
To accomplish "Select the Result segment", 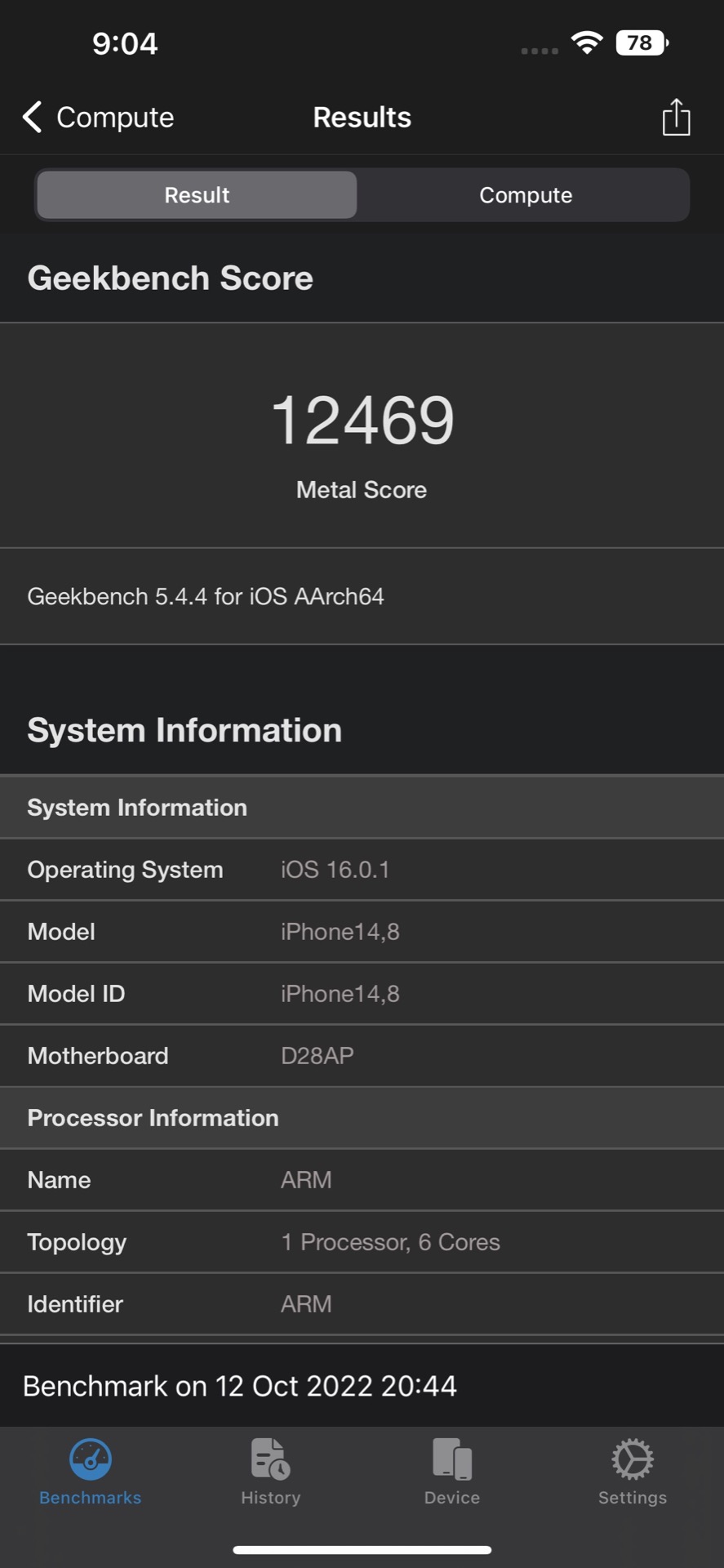I will pos(197,195).
